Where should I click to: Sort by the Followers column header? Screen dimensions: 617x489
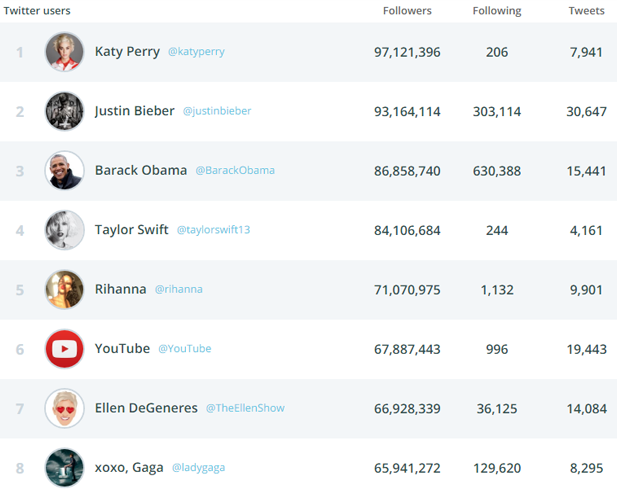tap(407, 11)
